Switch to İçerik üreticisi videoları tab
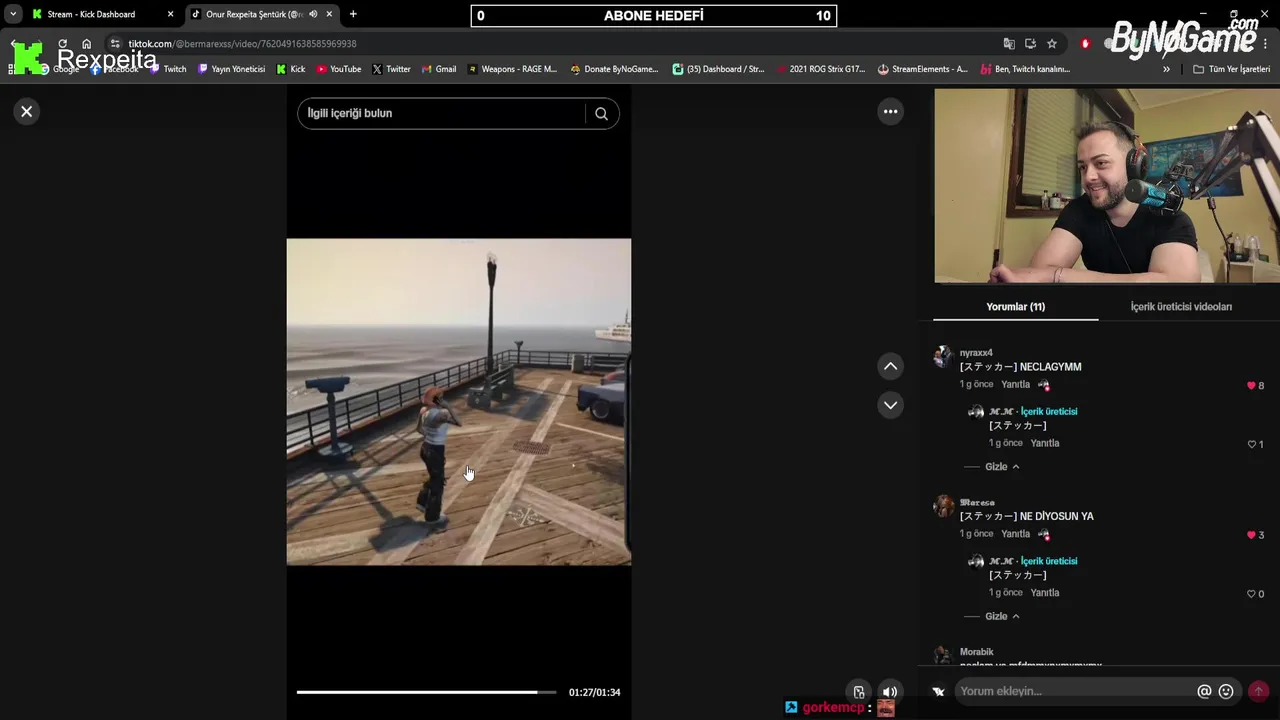 pos(1181,307)
